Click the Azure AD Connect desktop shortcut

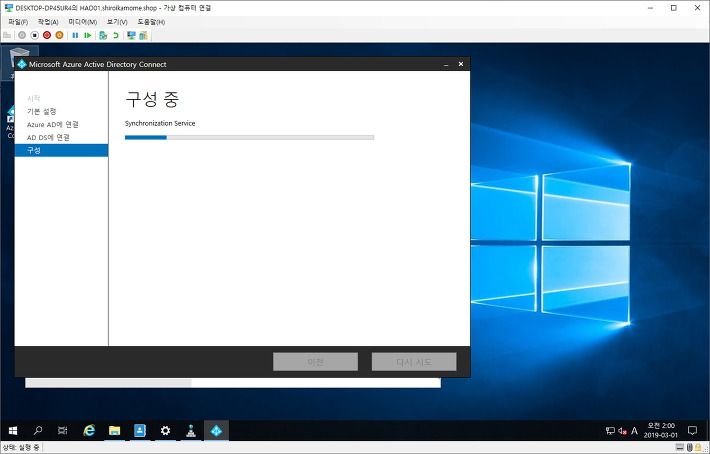(10, 122)
